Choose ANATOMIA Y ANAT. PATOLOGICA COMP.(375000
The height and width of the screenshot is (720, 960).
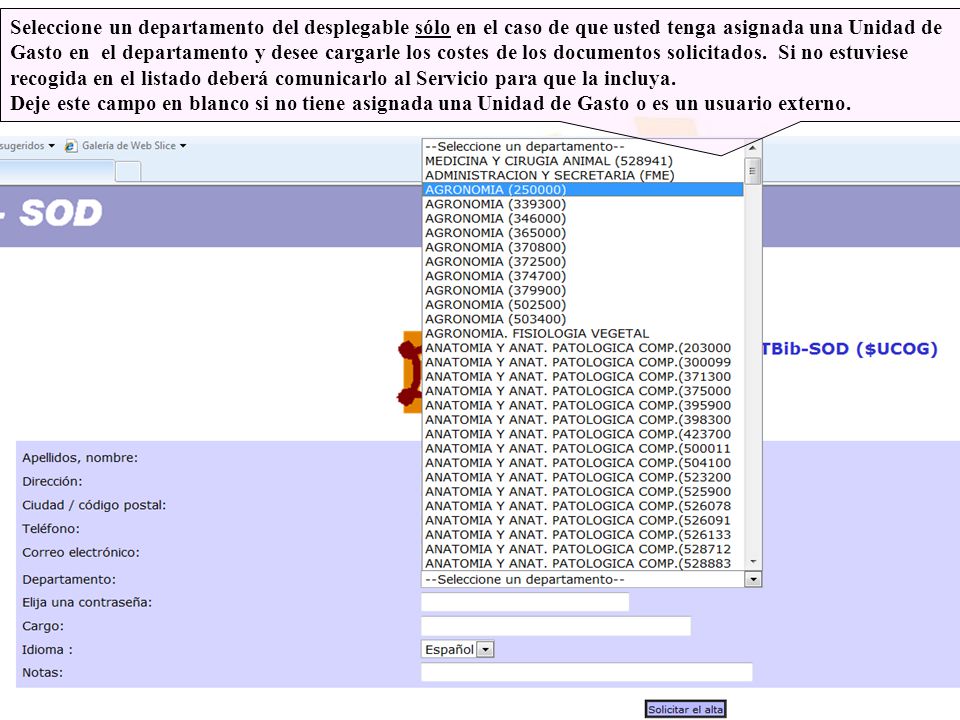tap(583, 391)
